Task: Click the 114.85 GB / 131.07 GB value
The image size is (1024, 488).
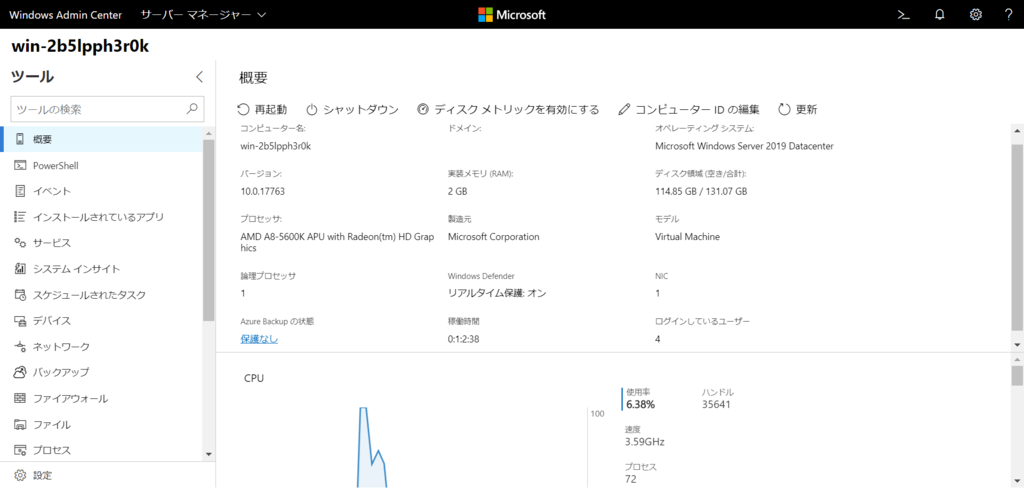Action: (x=701, y=191)
